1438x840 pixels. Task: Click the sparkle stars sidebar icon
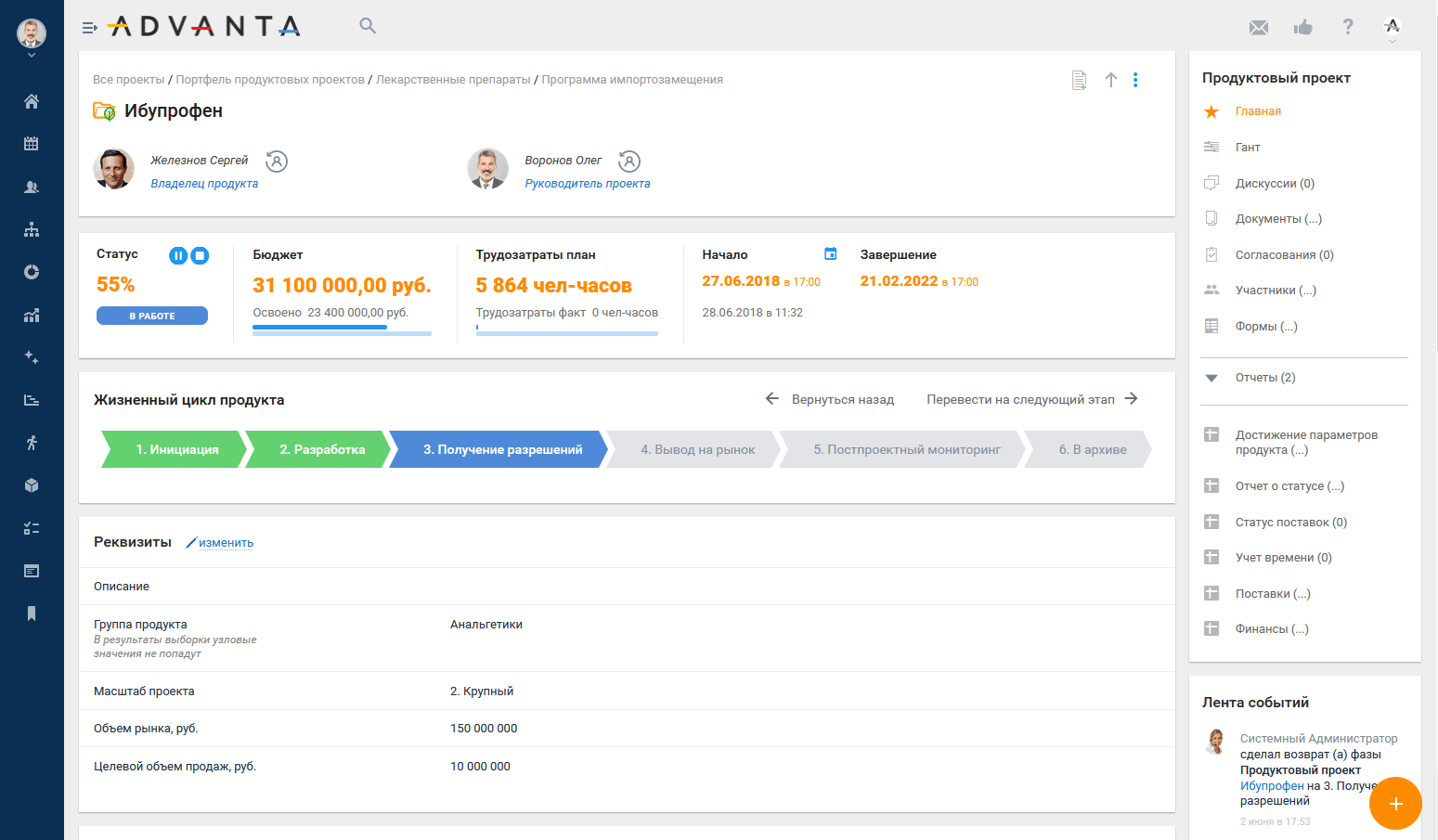(x=32, y=357)
